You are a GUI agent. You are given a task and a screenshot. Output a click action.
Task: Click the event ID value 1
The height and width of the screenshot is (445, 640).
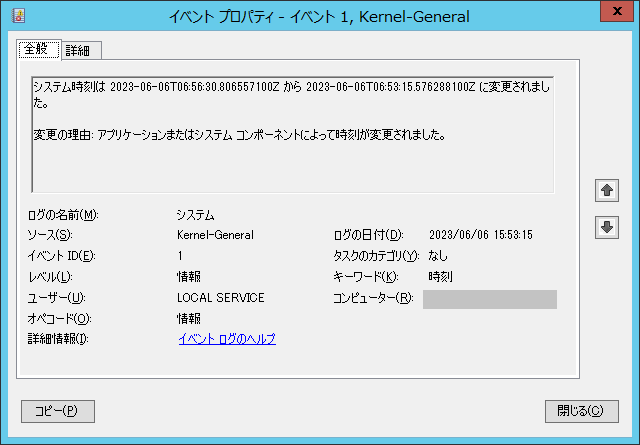(x=180, y=256)
